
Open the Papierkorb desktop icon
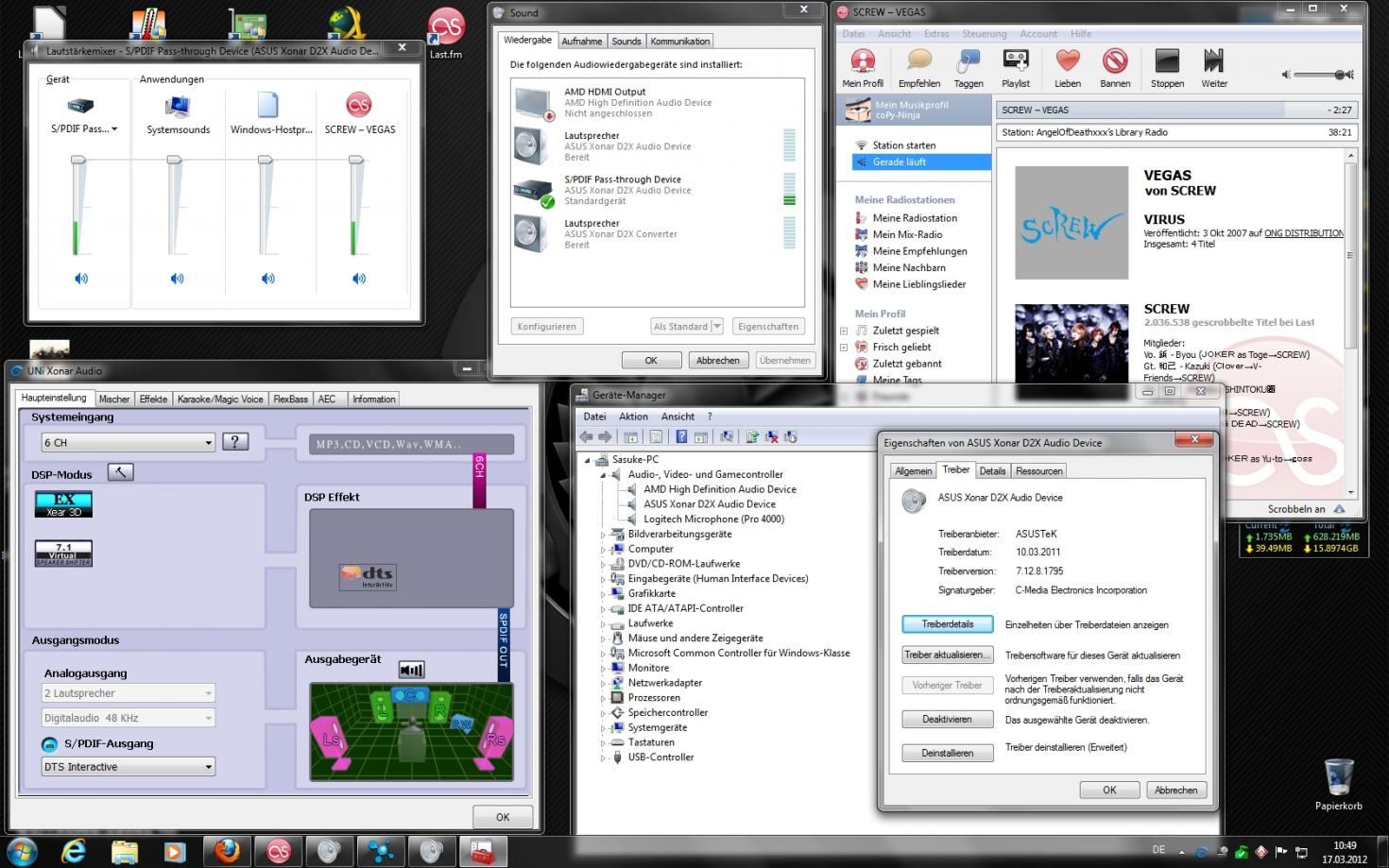click(1339, 784)
